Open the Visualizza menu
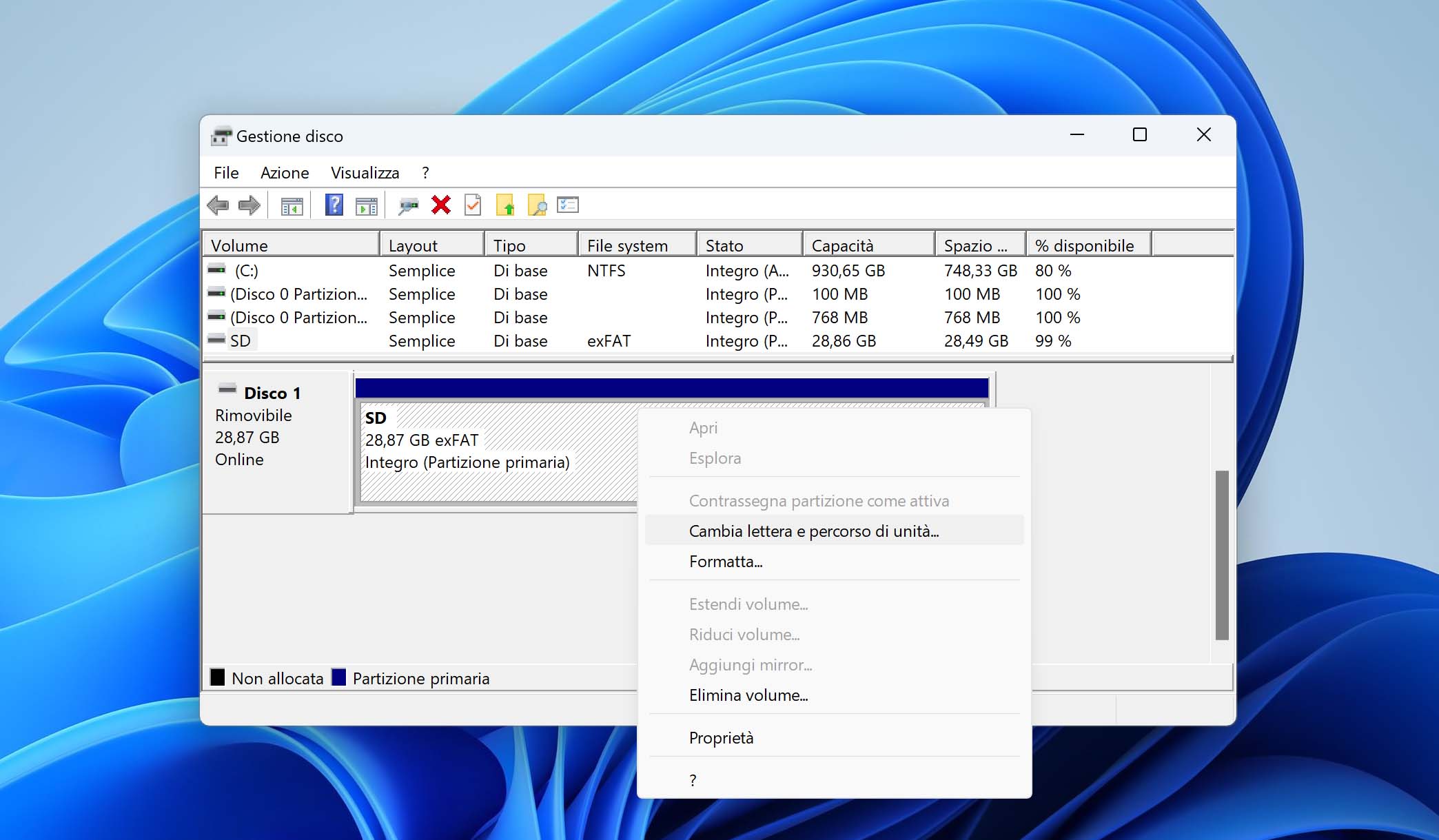Viewport: 1439px width, 840px height. coord(365,173)
